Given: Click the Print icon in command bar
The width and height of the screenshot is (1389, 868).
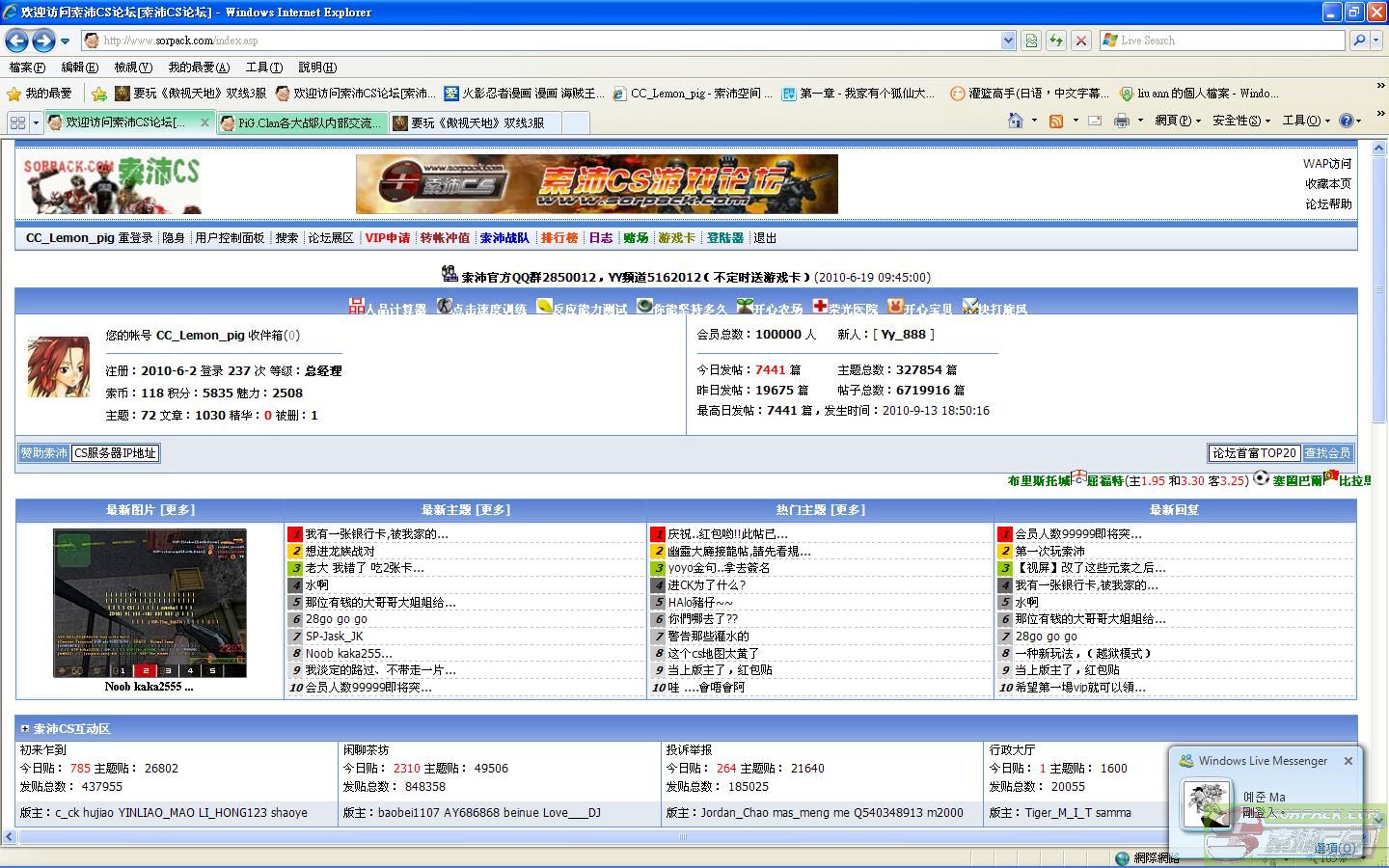Looking at the screenshot, I should 1121,121.
